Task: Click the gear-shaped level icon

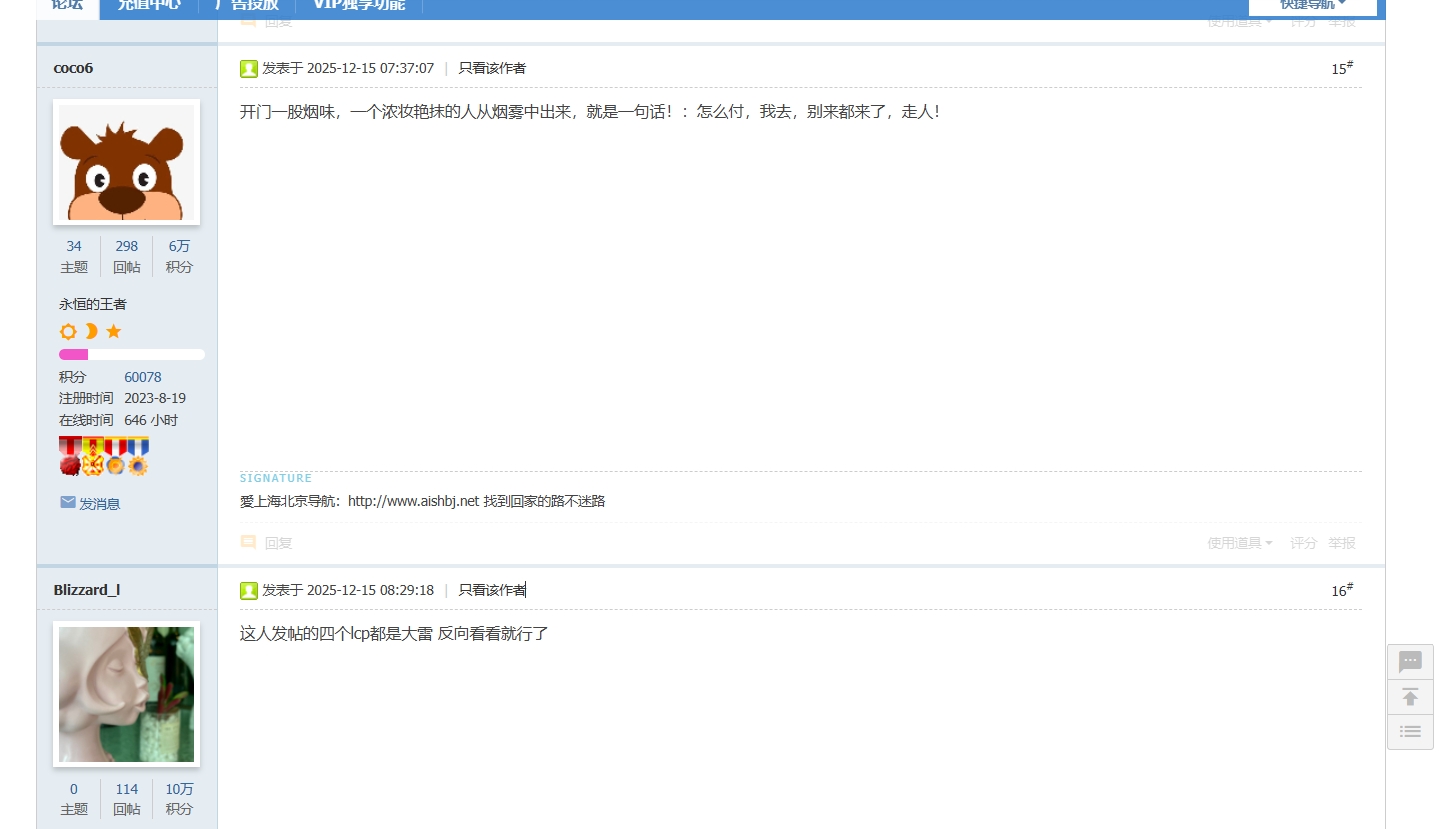Action: tap(68, 331)
